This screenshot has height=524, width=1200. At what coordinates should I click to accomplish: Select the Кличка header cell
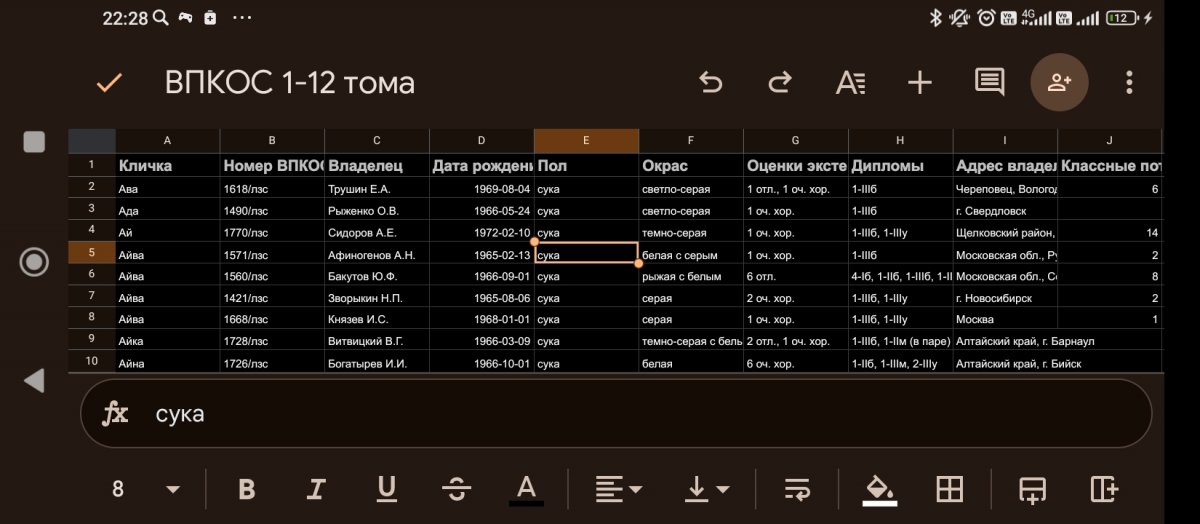[167, 165]
